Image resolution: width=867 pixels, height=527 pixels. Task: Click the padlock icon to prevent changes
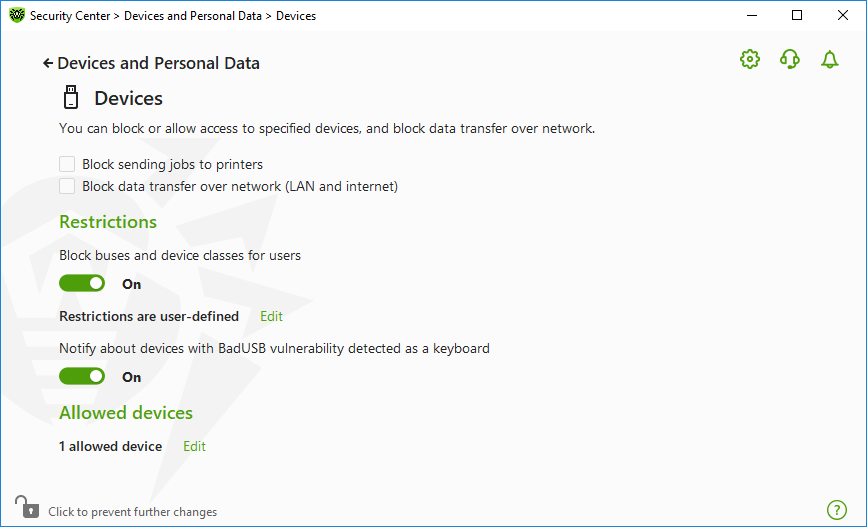[x=27, y=507]
